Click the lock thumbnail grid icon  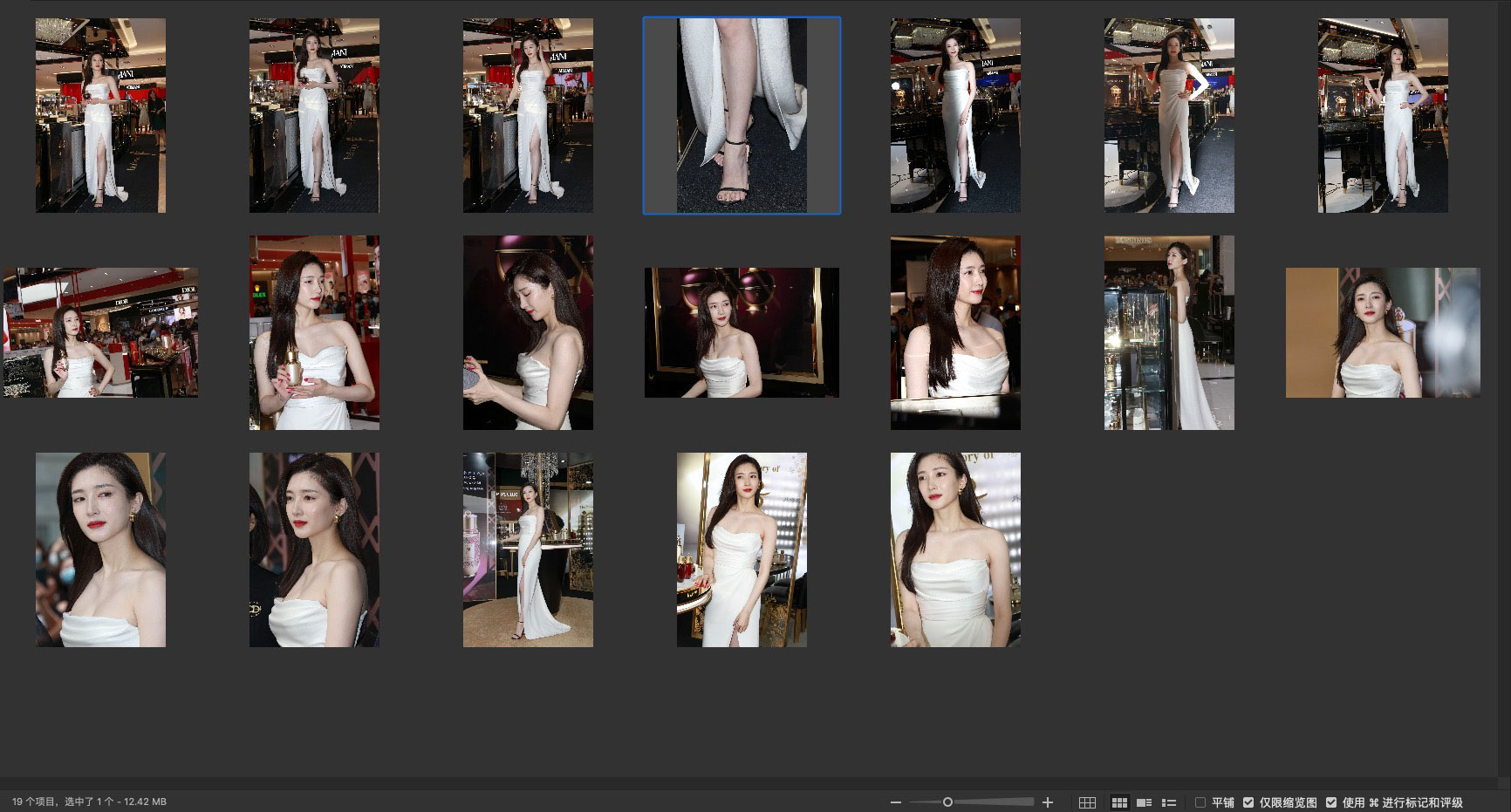[1087, 802]
